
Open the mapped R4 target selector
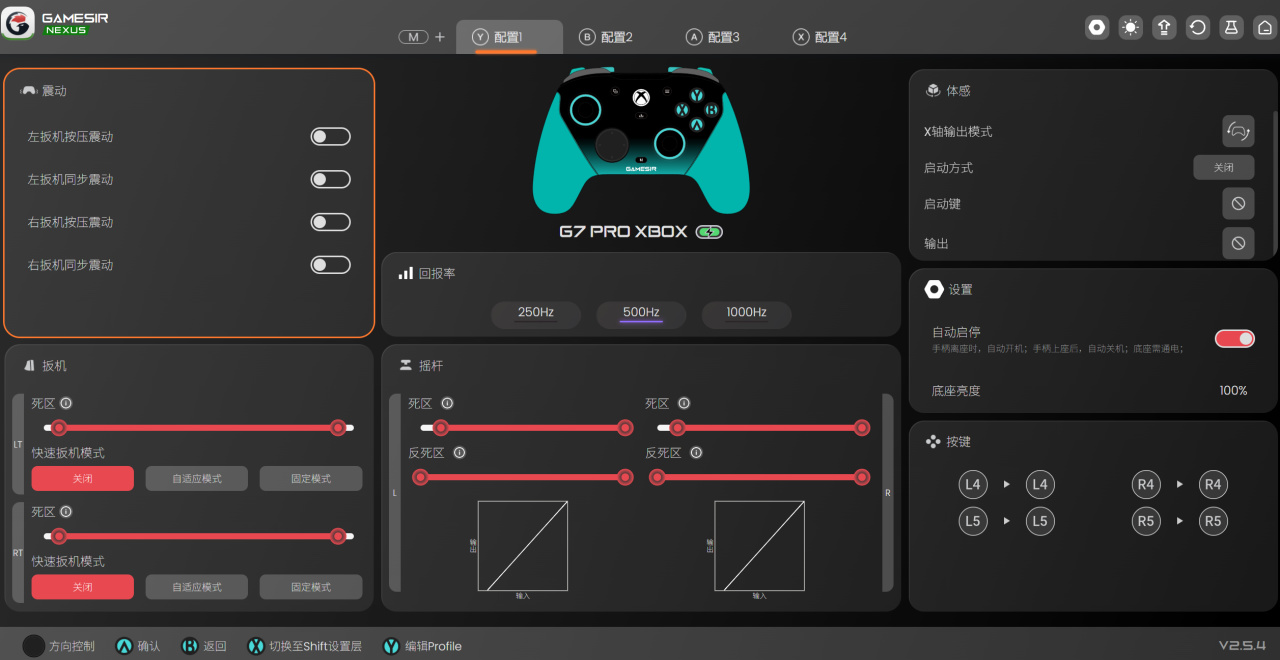[x=1213, y=485]
